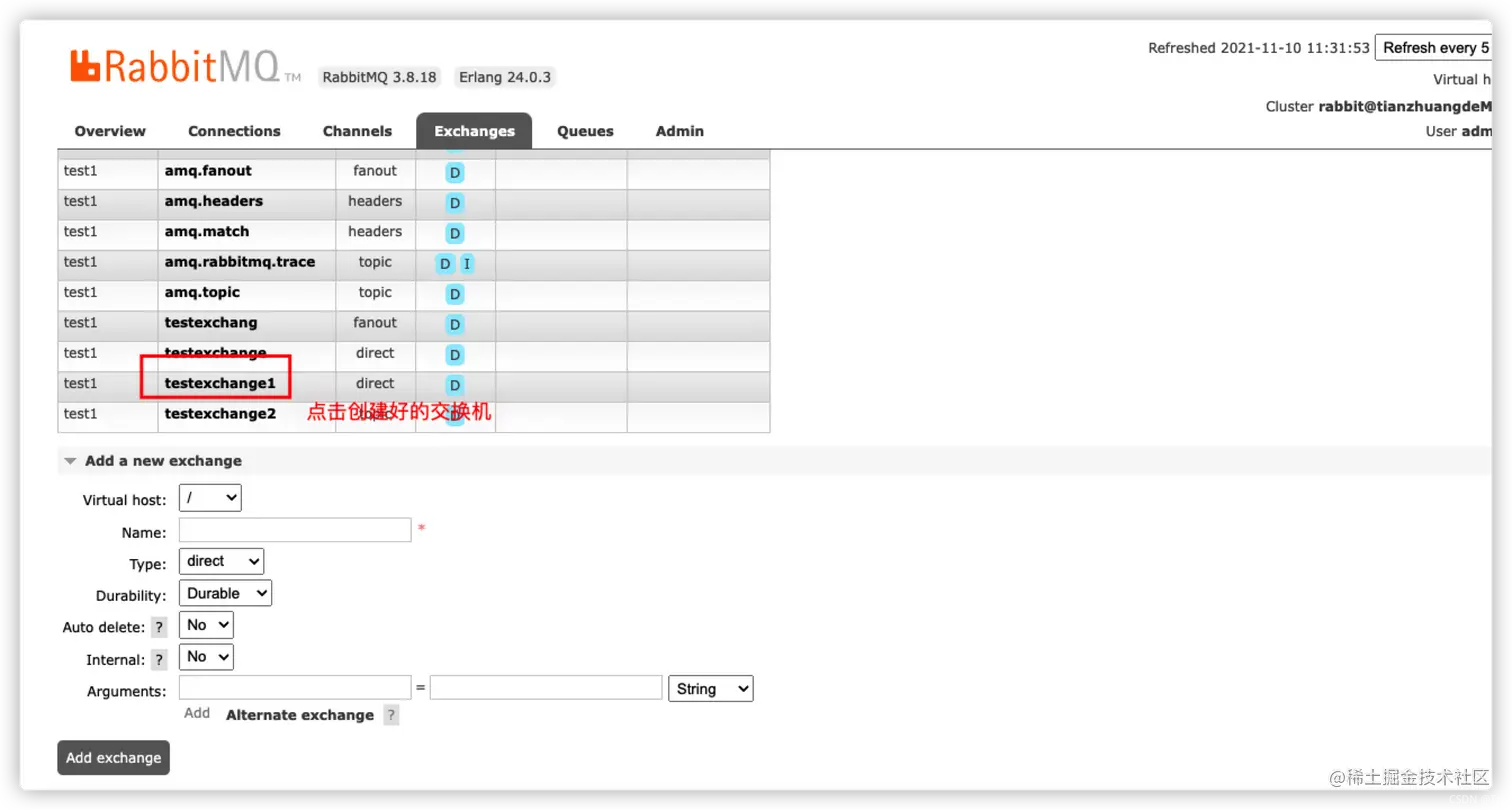Open the amq.match exchange
This screenshot has width=1512, height=810.
coord(207,231)
